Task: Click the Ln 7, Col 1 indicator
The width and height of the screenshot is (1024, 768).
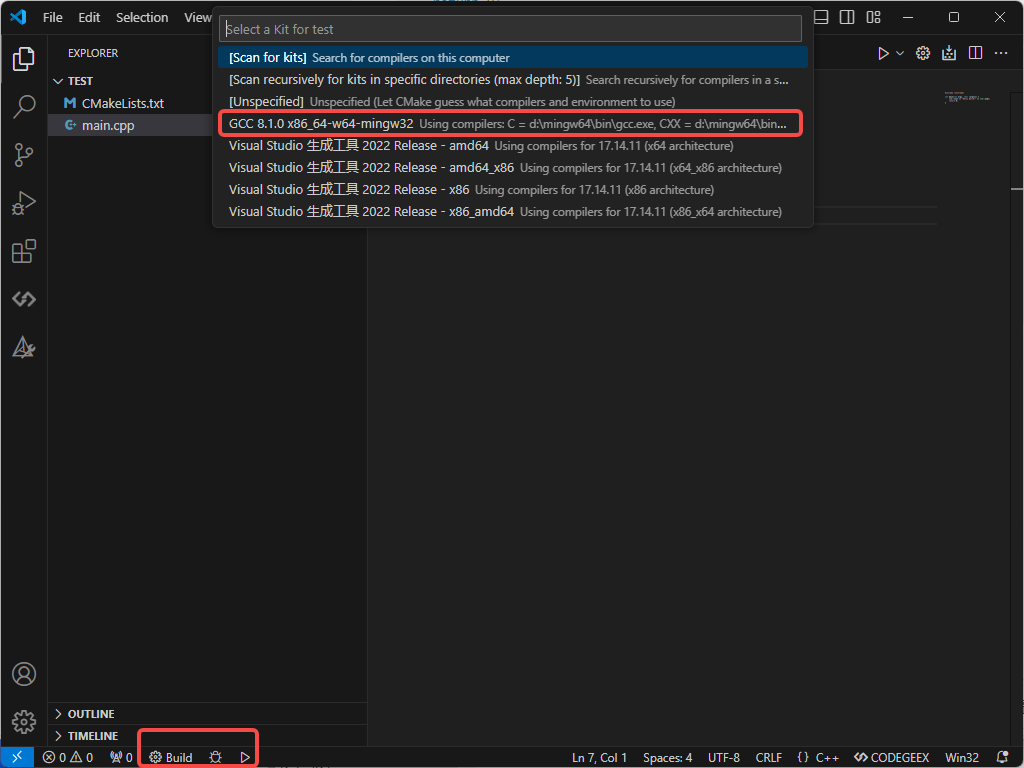Action: click(600, 758)
